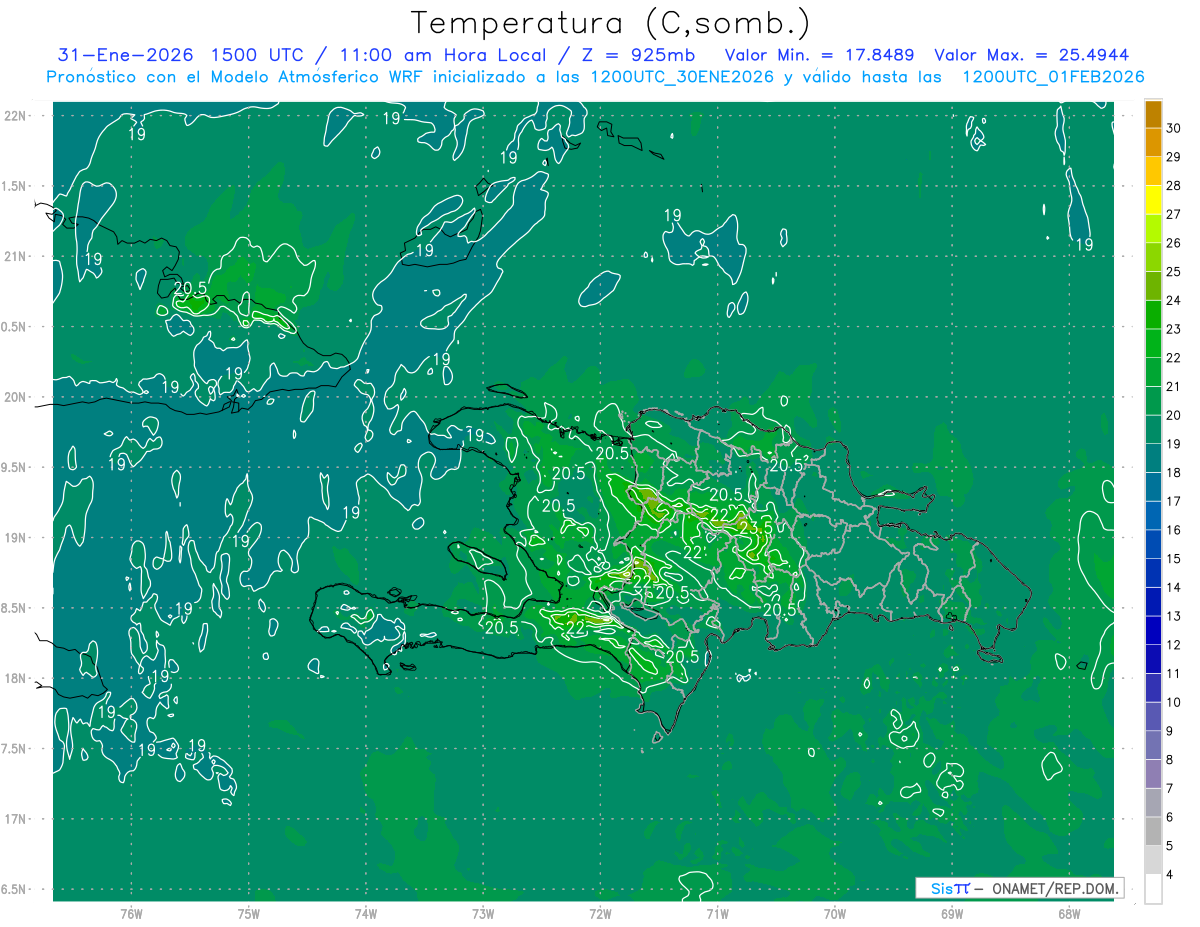
Task: Click the "19N" latitude axis label
Action: [17, 537]
